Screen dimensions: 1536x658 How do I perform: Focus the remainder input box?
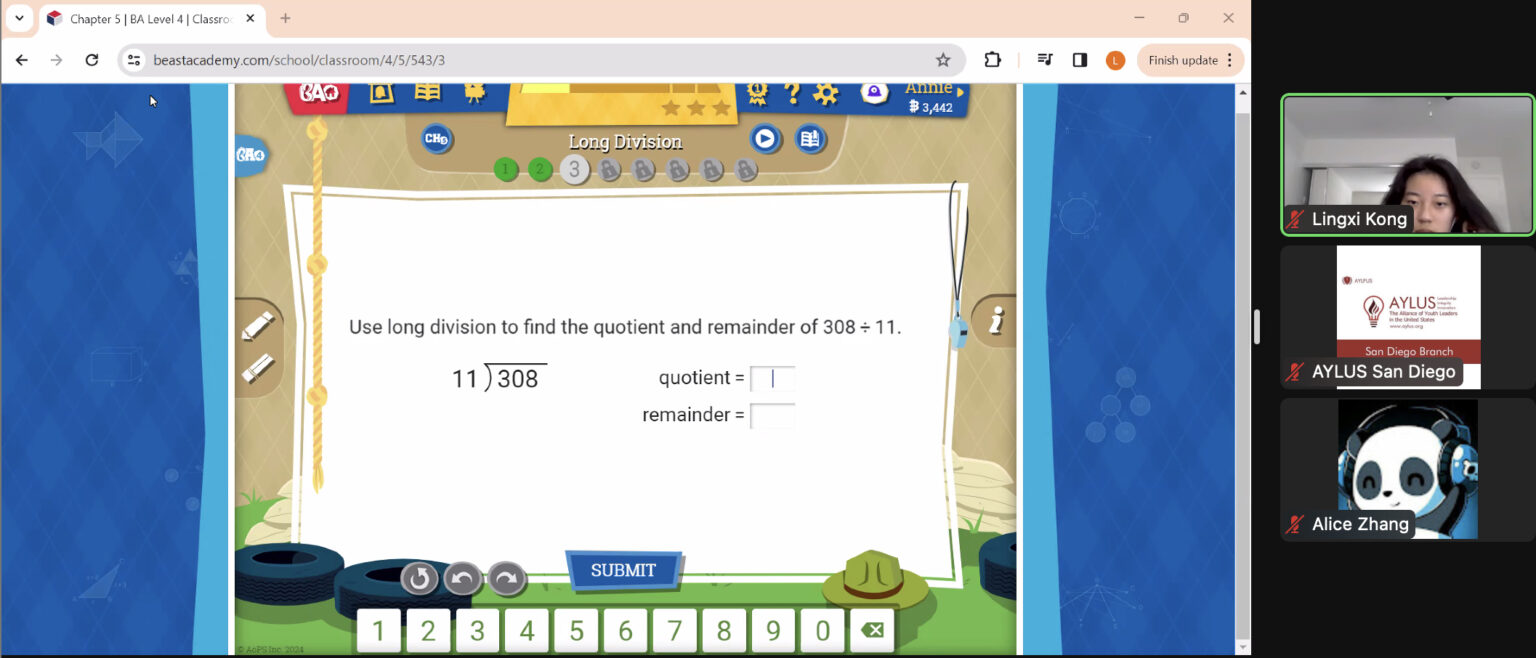pos(772,416)
